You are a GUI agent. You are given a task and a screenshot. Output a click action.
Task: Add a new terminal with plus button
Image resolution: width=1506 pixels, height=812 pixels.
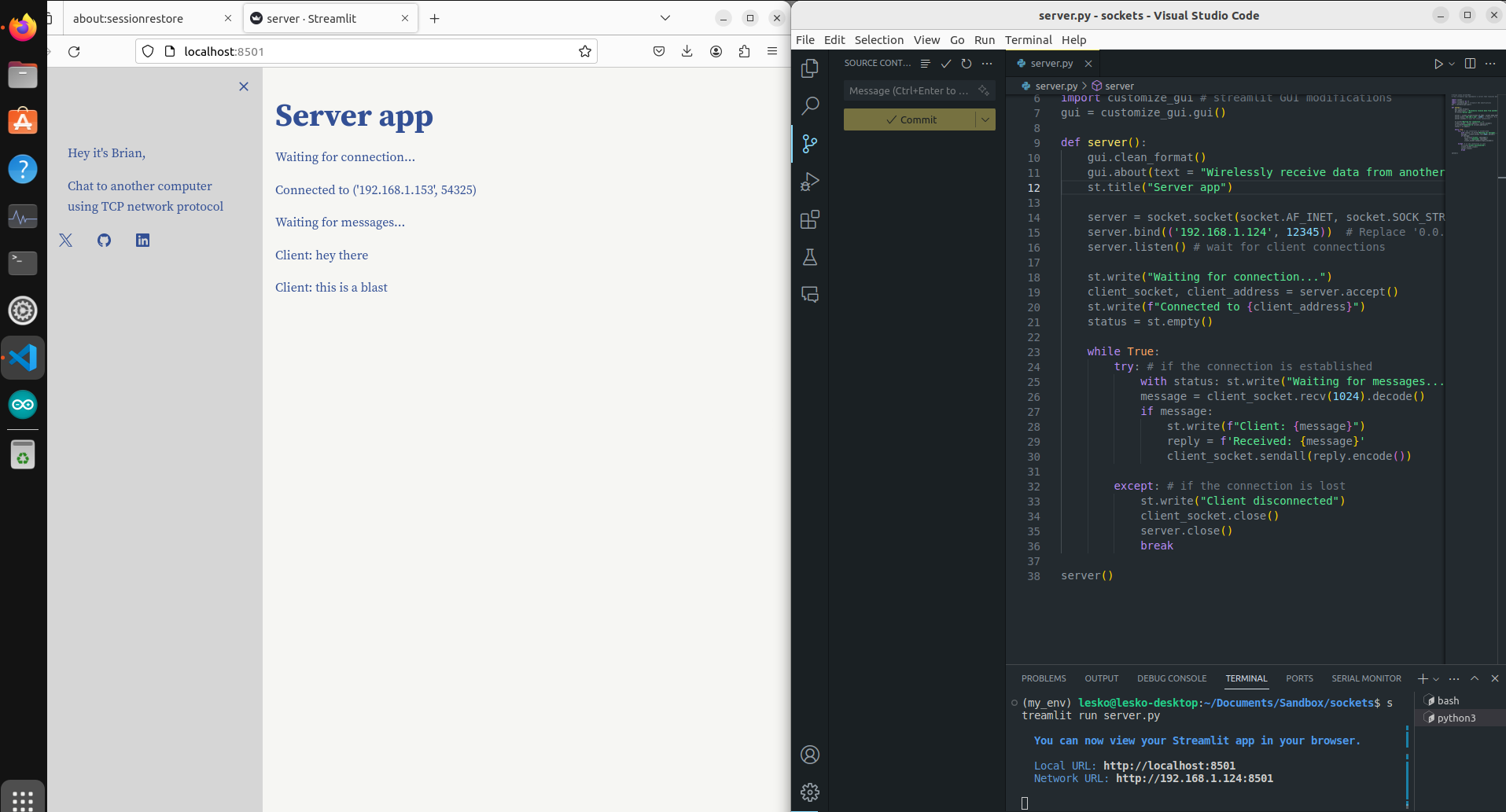pos(1423,679)
